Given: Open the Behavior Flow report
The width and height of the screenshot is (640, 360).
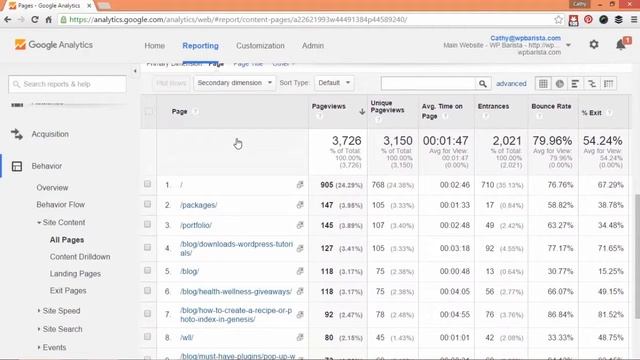Looking at the screenshot, I should click(x=60, y=204).
